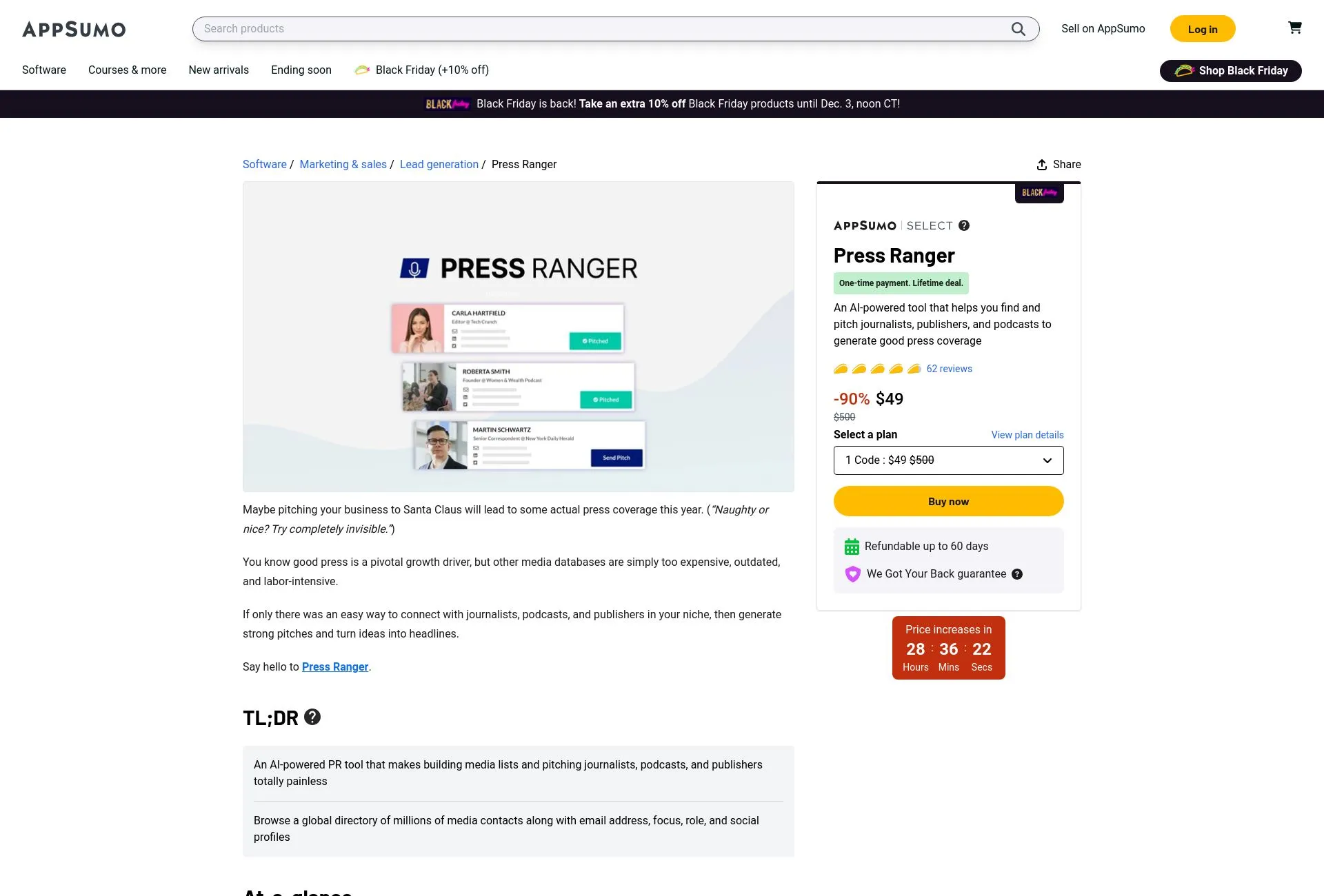Click We Got Your Back info icon
Screen dimensions: 1324x896
coord(1016,574)
